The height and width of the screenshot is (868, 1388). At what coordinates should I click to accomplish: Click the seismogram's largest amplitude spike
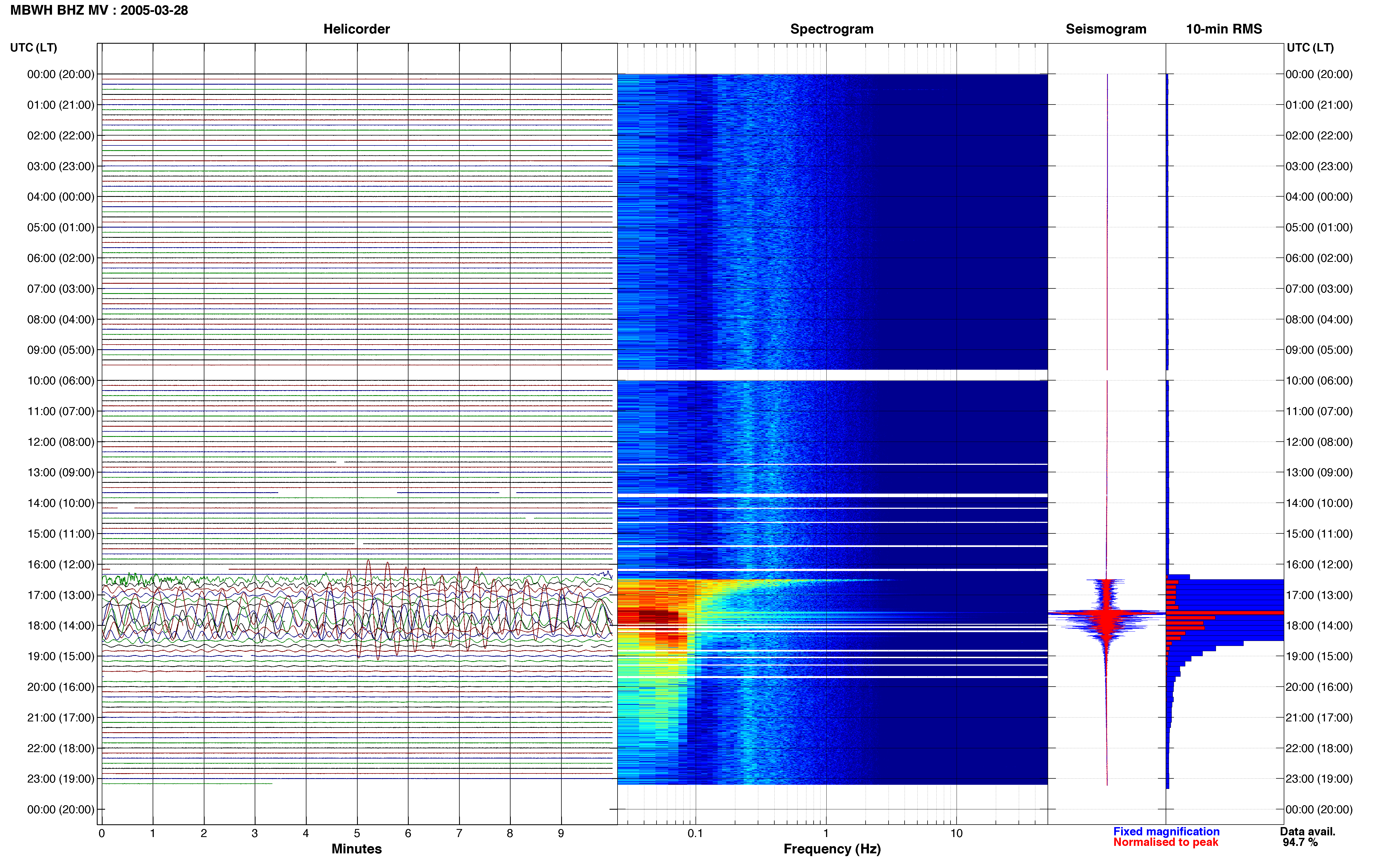click(1107, 613)
